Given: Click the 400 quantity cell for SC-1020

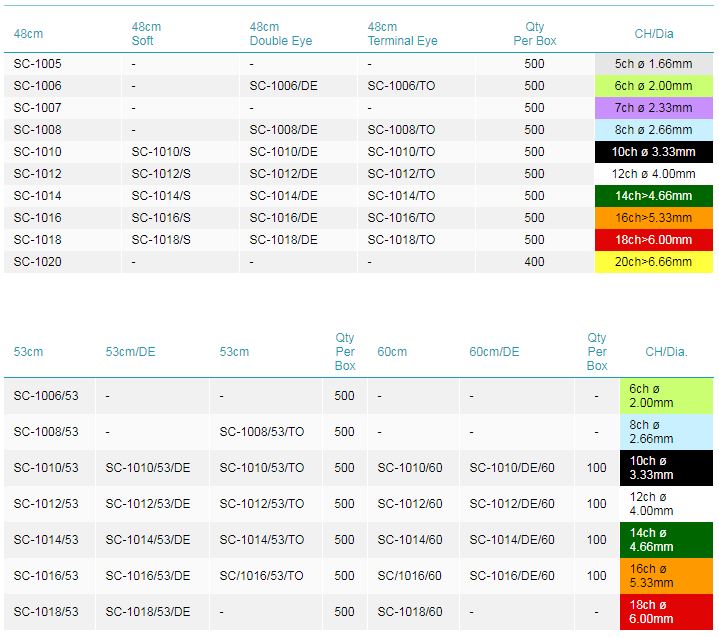Looking at the screenshot, I should [535, 262].
